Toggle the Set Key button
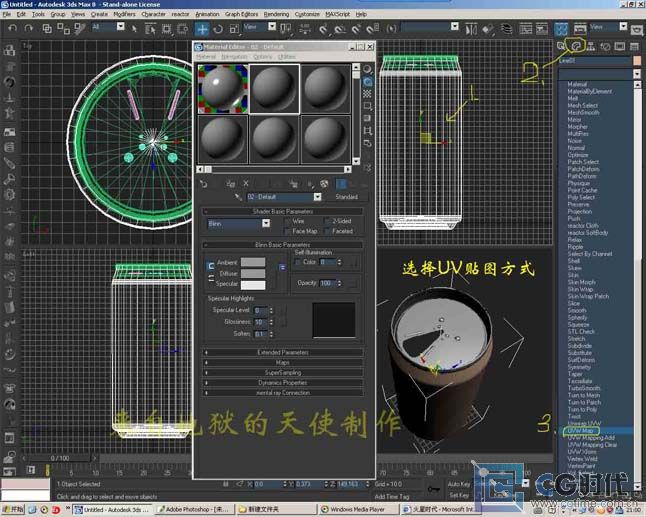The width and height of the screenshot is (646, 517). click(x=459, y=495)
